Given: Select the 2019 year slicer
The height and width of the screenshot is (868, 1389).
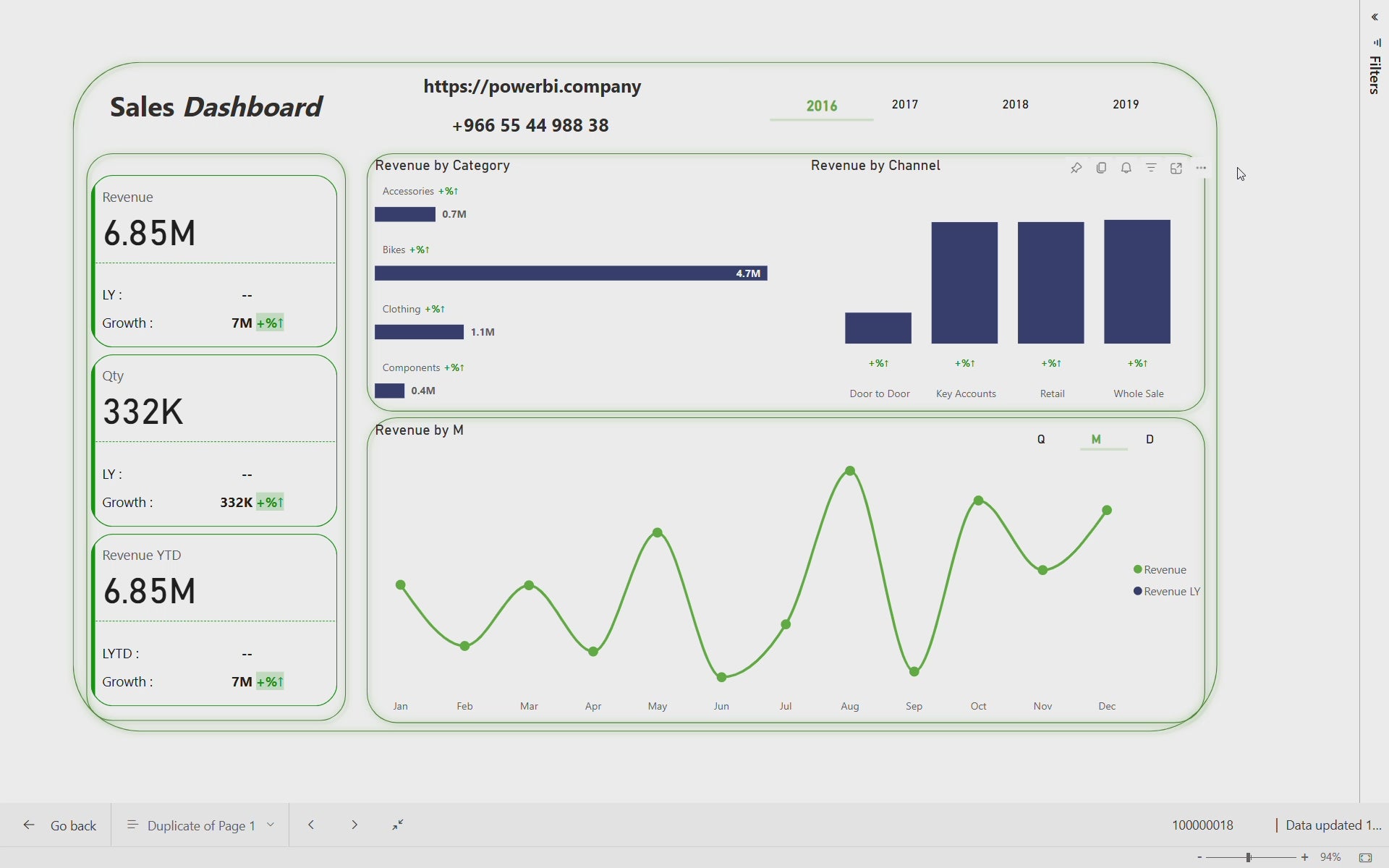Looking at the screenshot, I should click(x=1125, y=104).
